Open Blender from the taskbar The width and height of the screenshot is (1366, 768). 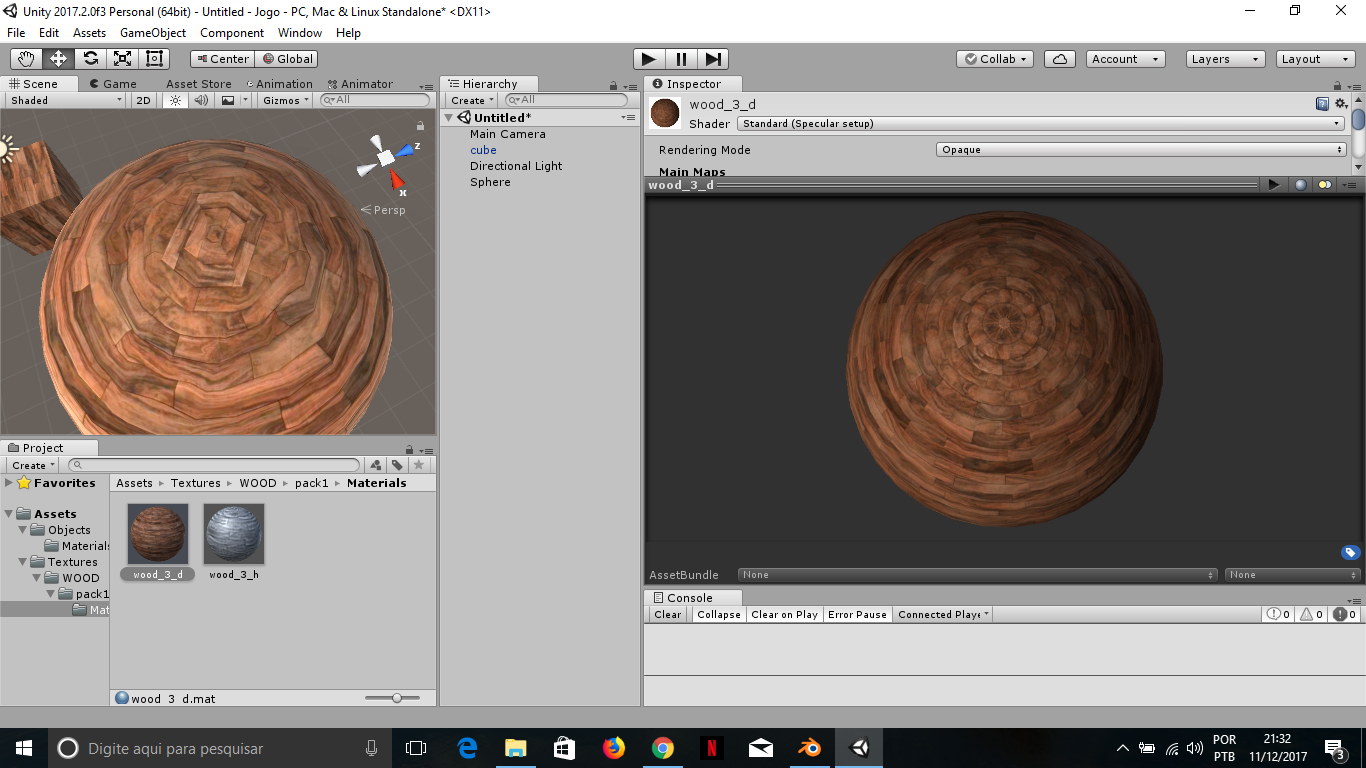tap(809, 748)
